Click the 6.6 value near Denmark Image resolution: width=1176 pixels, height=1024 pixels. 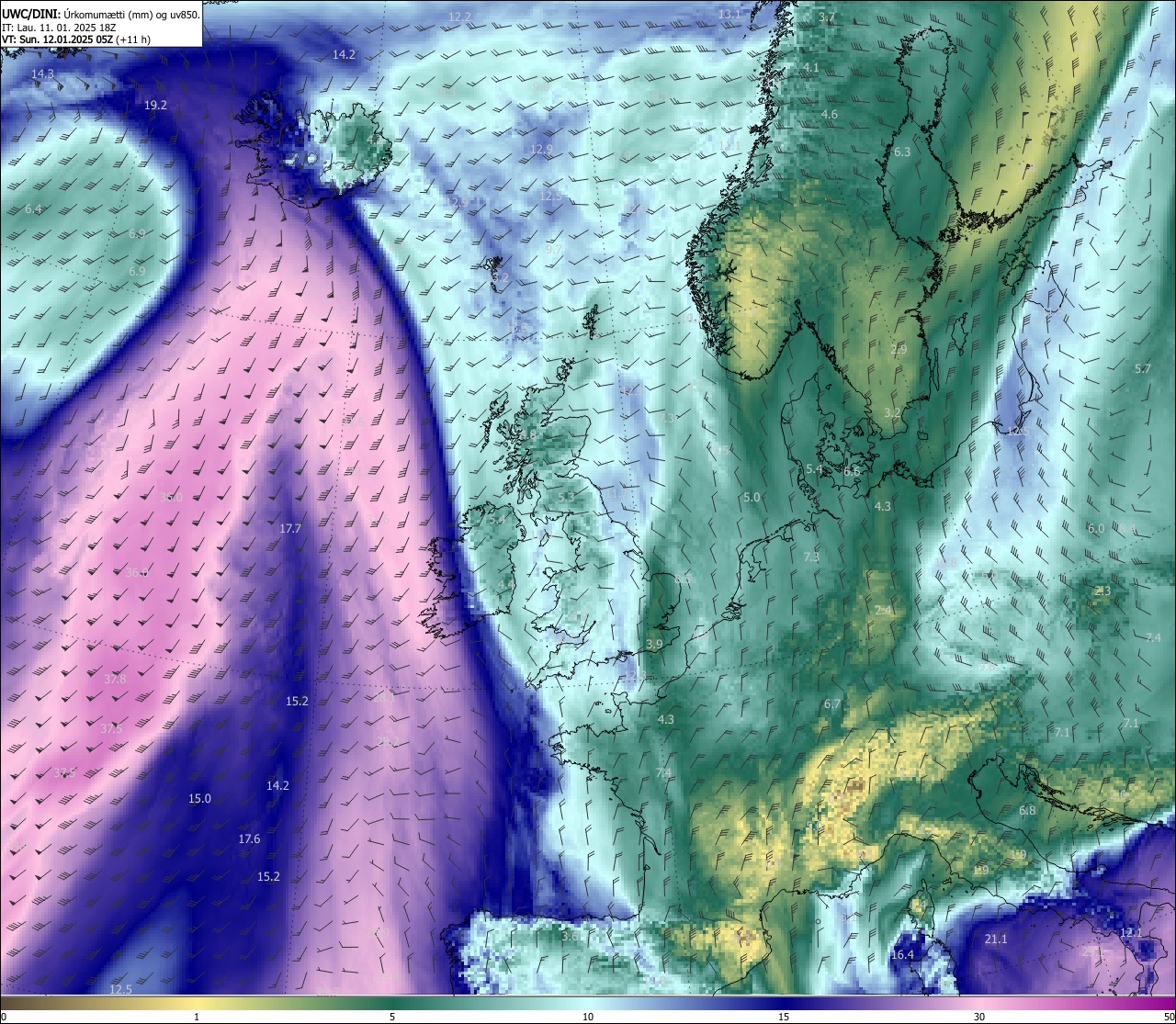[852, 471]
